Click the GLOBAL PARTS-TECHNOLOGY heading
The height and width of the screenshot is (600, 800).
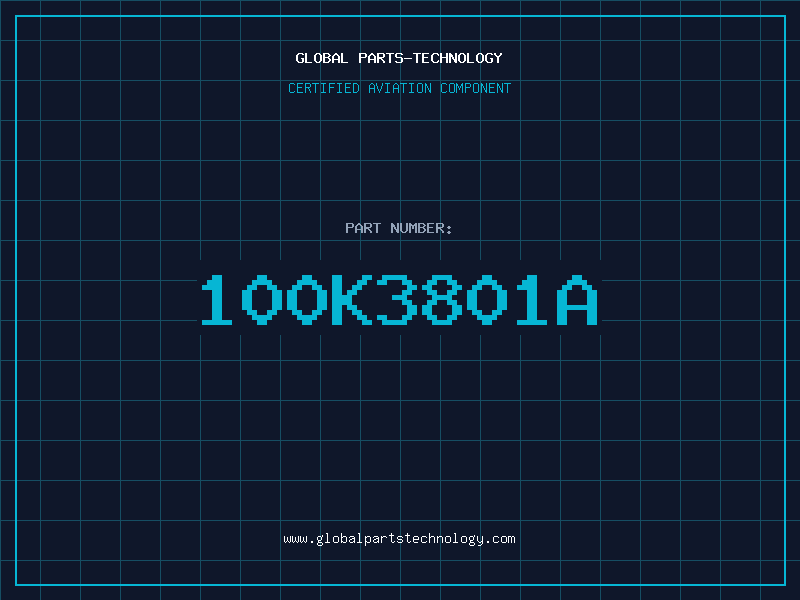tap(399, 58)
